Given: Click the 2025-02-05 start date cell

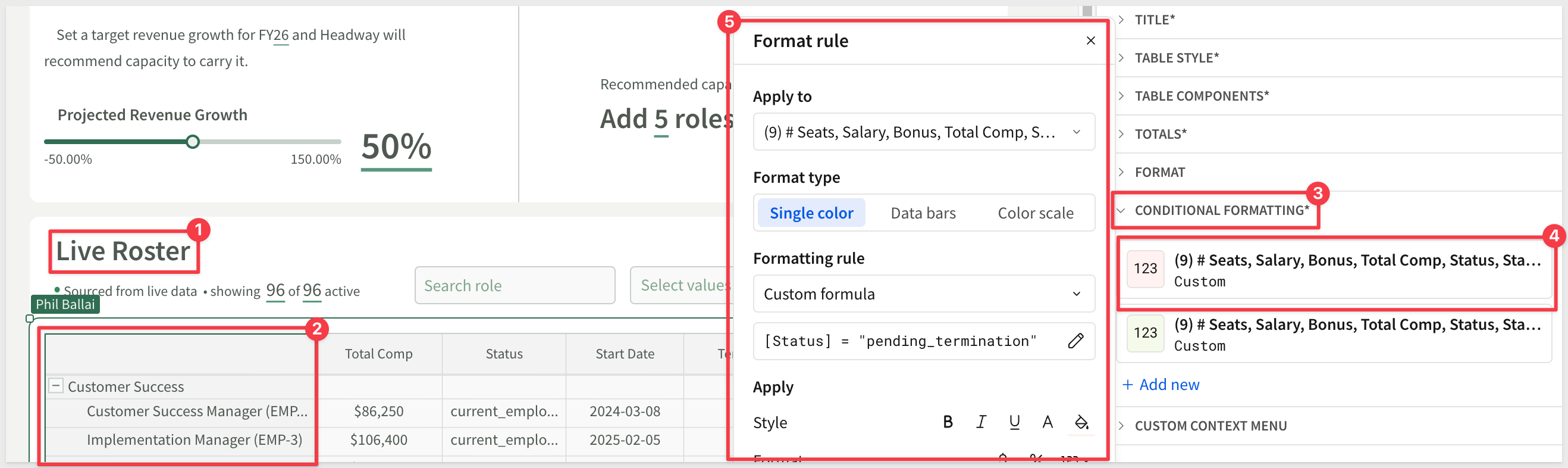Looking at the screenshot, I should point(625,440).
